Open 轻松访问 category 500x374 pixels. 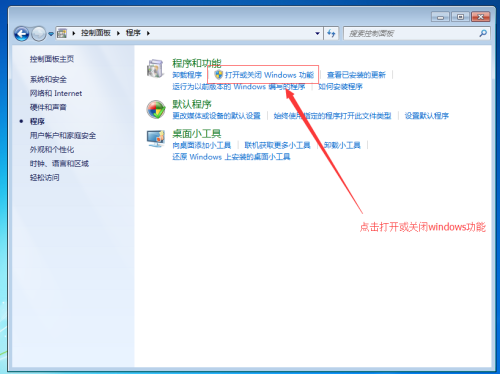[44, 177]
